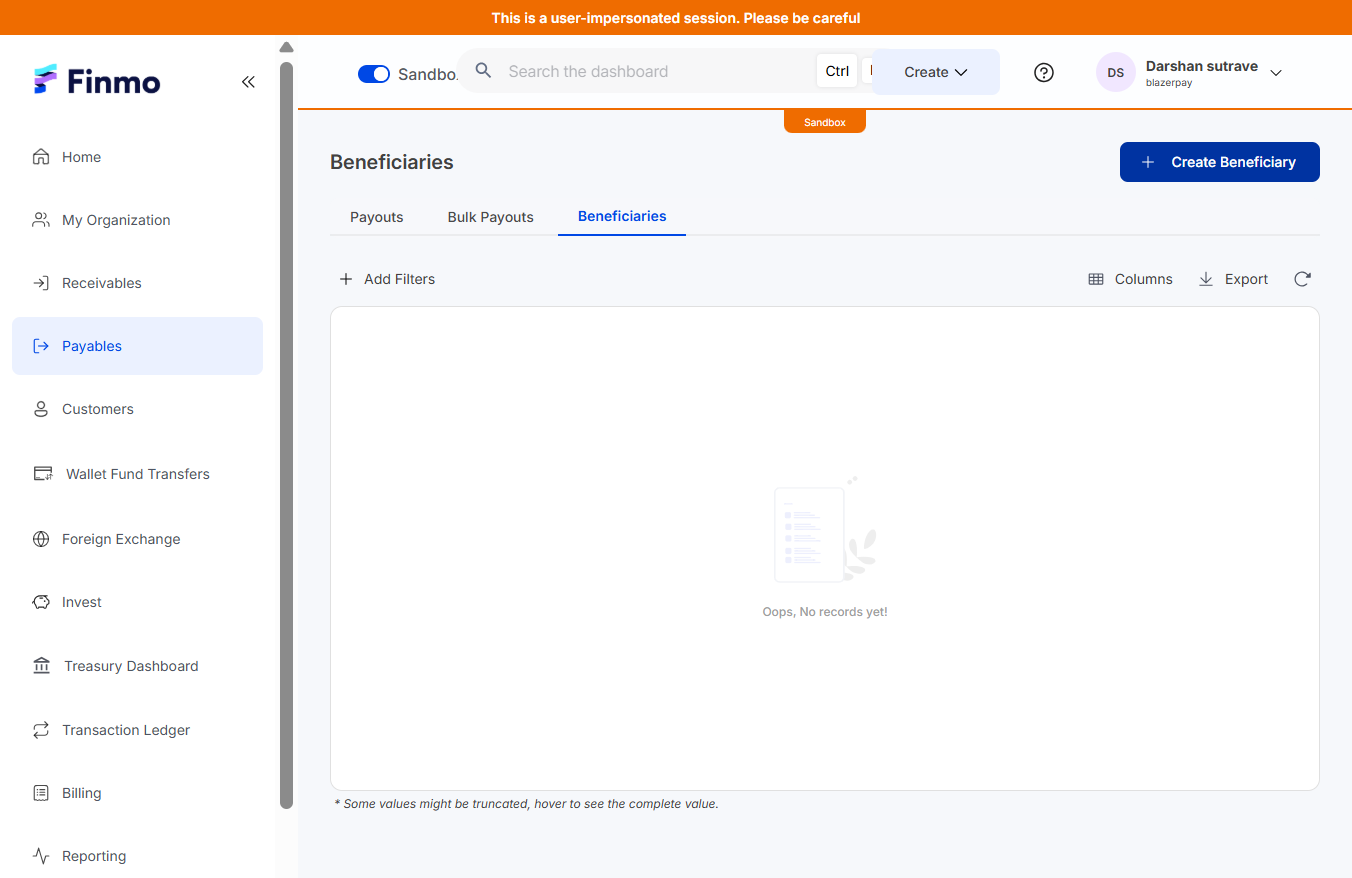Open Payables in the sidebar

[x=137, y=346]
